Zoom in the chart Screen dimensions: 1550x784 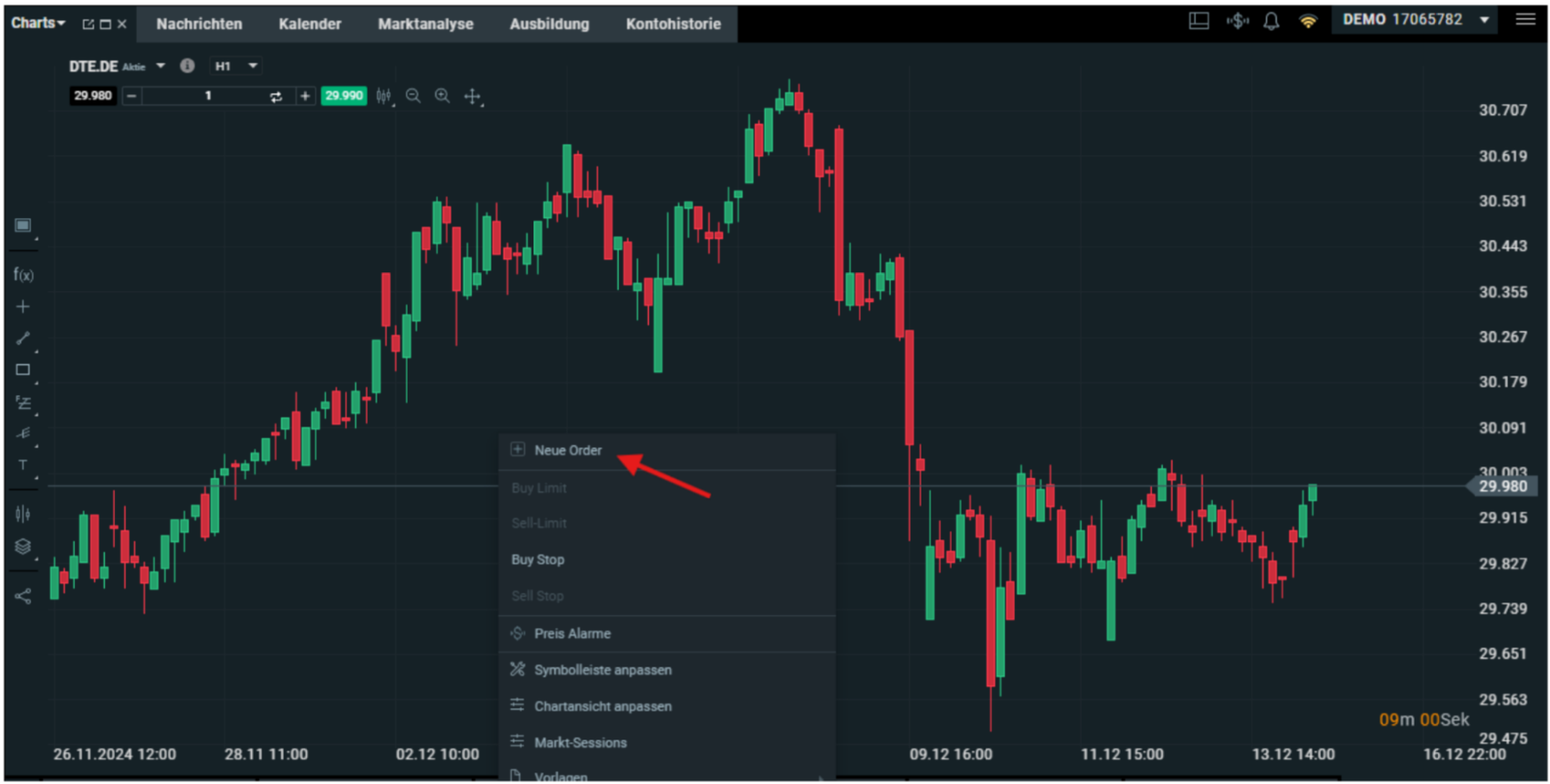coord(442,96)
